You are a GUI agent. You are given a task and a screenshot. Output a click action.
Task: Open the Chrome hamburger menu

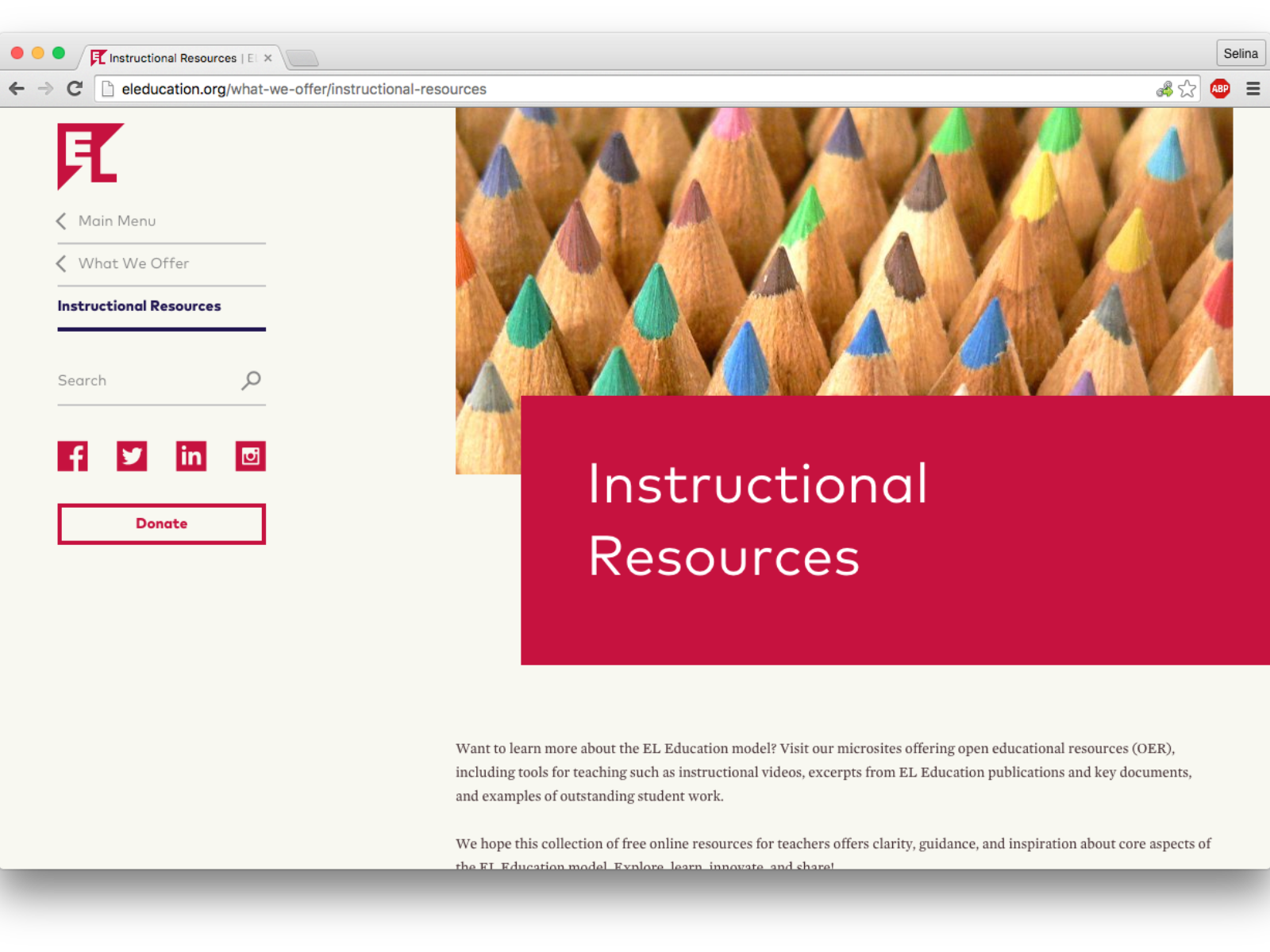(1253, 89)
